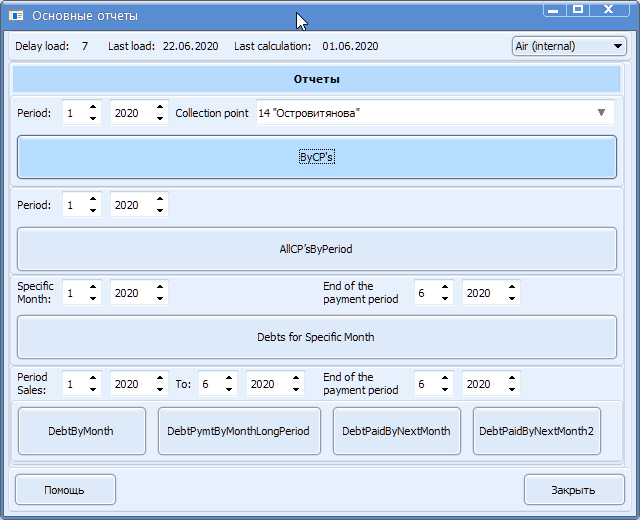Click the Period Sales start year field
This screenshot has width=640, height=520.
pyautogui.click(x=129, y=383)
